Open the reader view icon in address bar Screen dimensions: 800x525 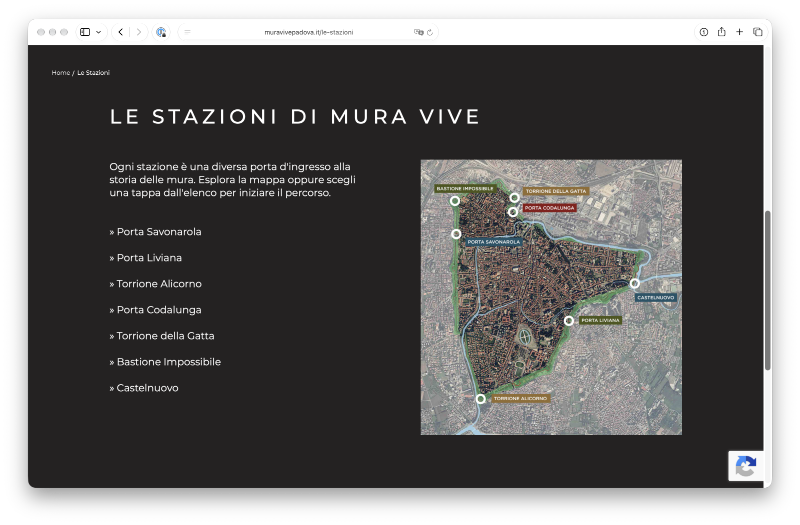(x=188, y=32)
